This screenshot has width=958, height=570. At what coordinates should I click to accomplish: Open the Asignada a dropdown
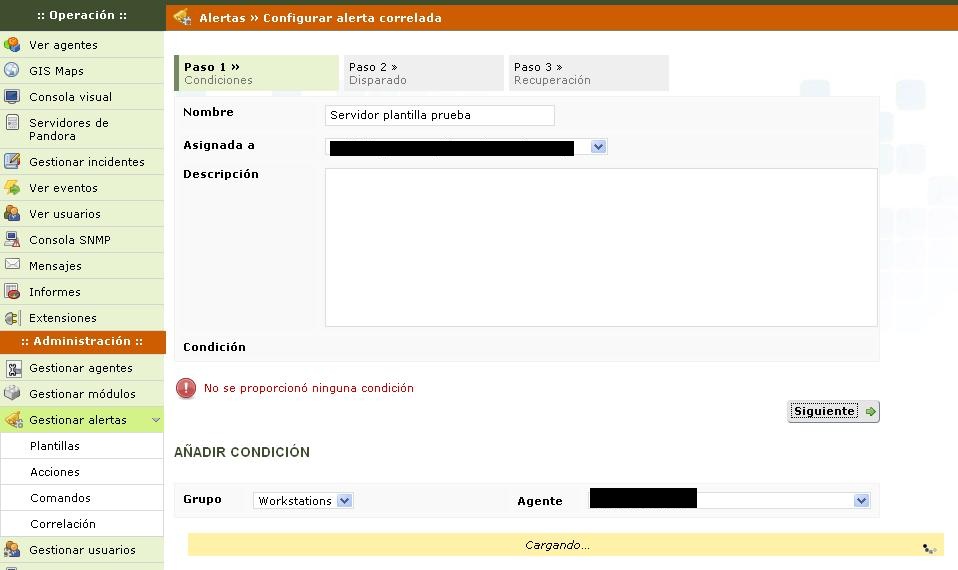597,147
